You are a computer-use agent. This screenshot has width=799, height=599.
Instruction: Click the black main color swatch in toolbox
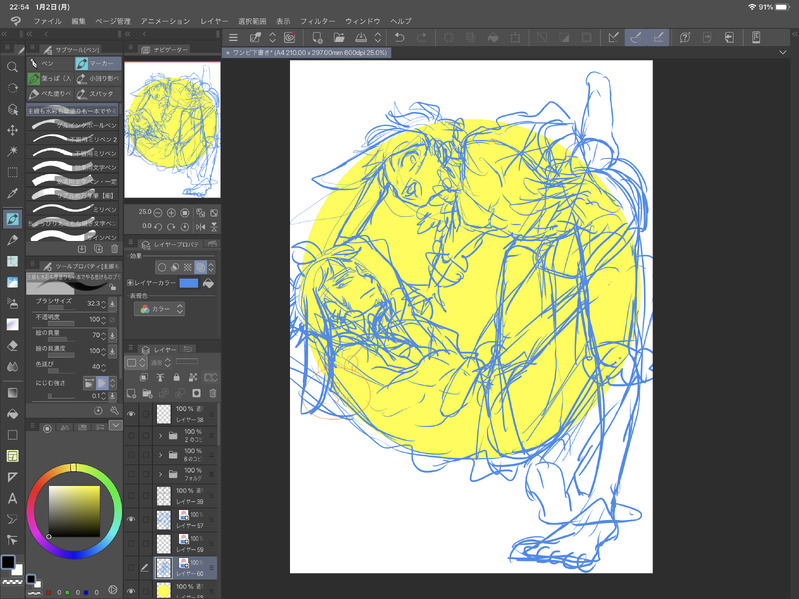(x=8, y=562)
